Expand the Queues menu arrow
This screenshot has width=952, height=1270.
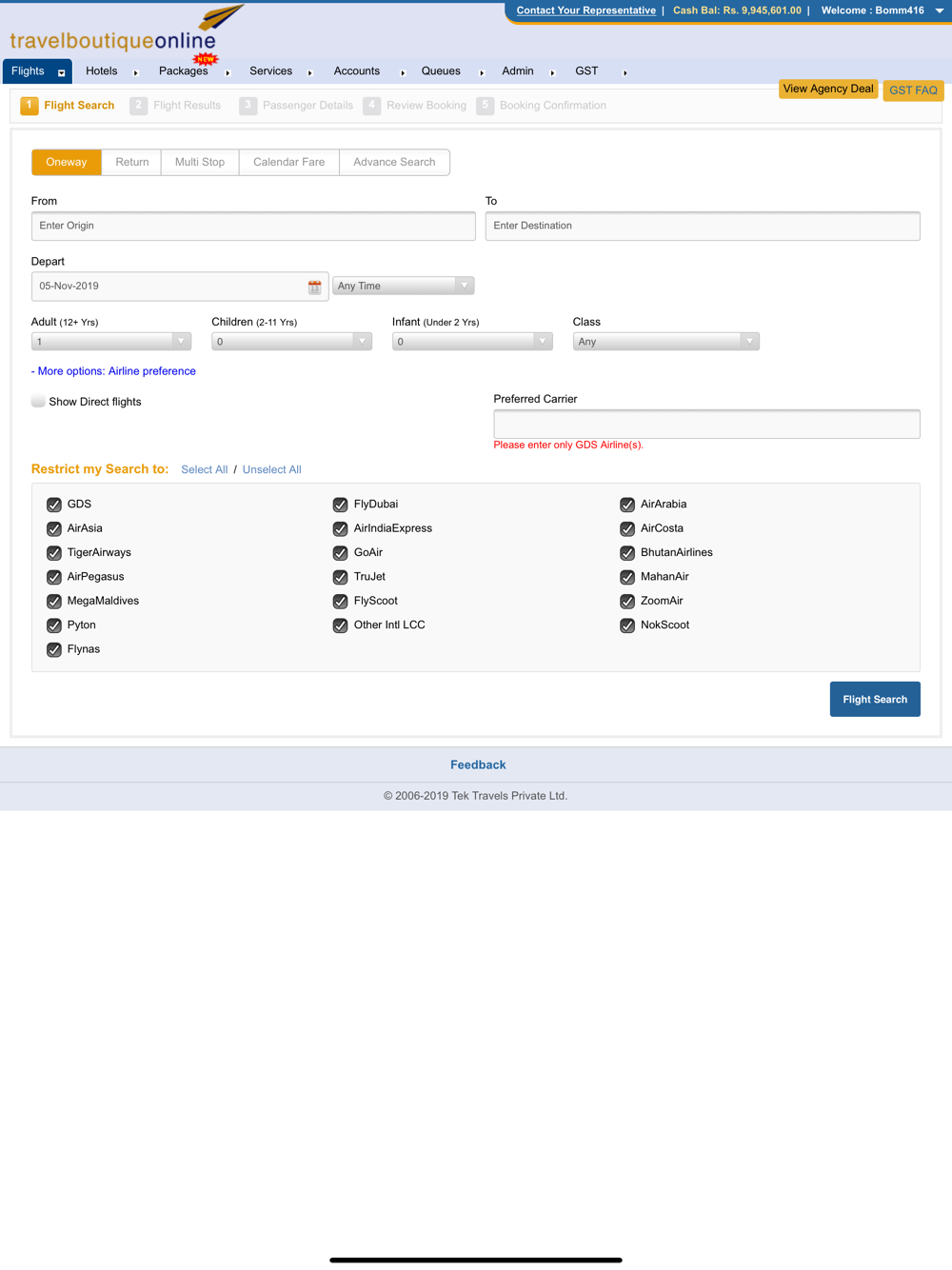click(482, 72)
